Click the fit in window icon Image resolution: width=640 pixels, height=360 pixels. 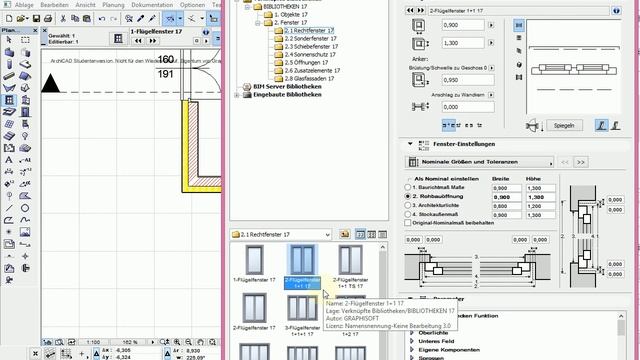[x=212, y=342]
